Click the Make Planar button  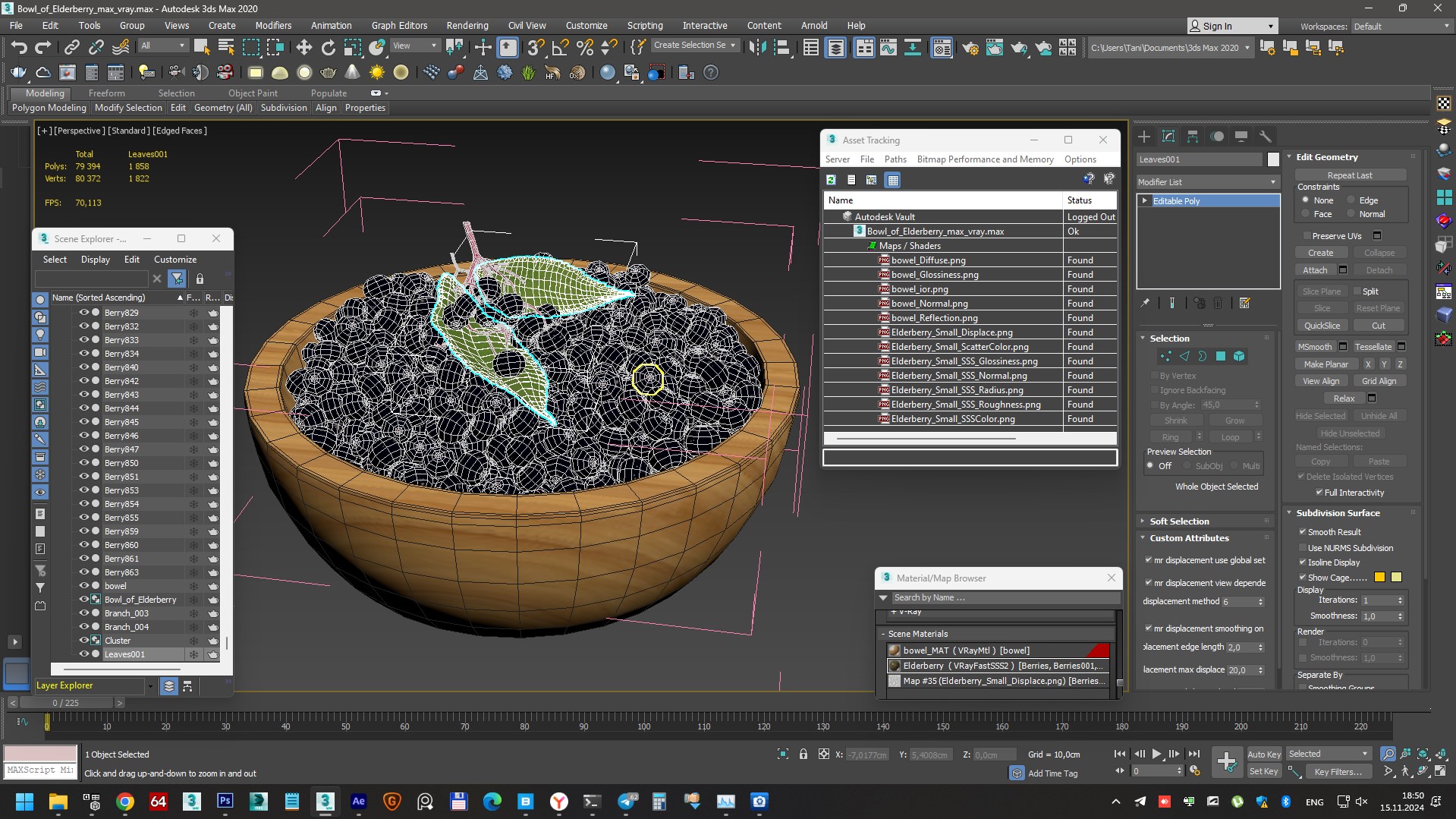(x=1325, y=364)
